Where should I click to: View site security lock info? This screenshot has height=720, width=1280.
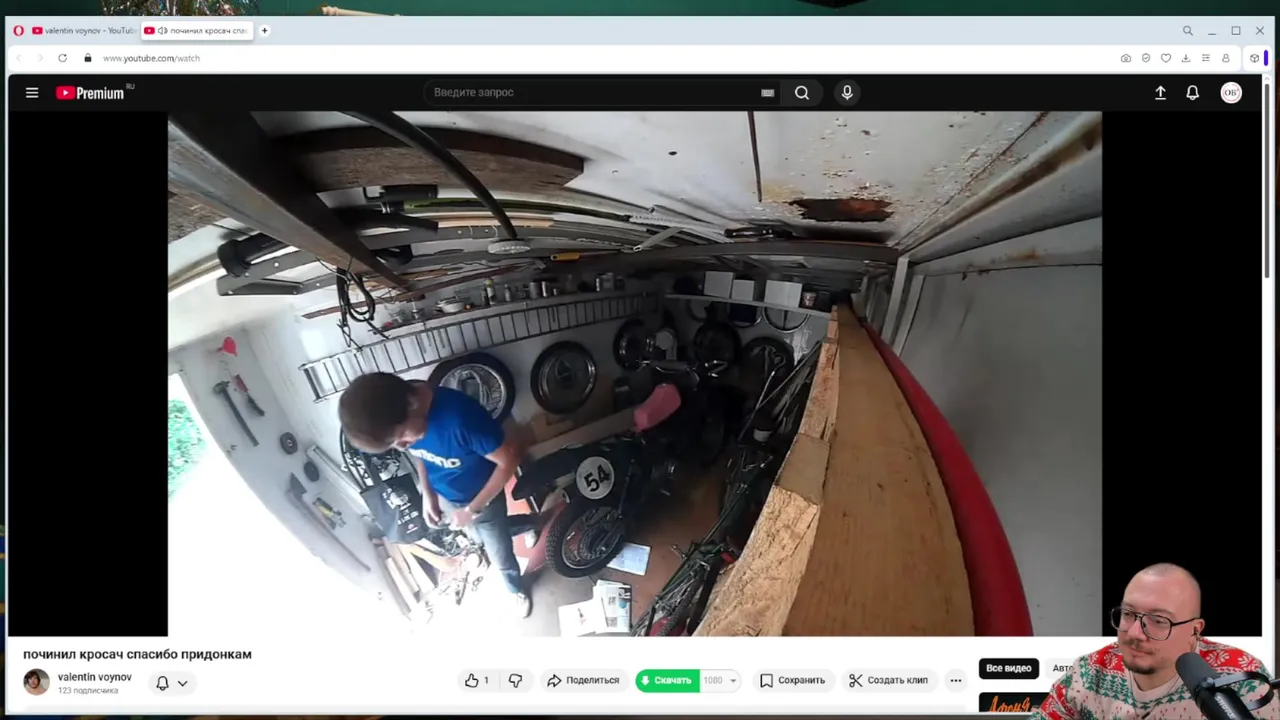coord(88,58)
